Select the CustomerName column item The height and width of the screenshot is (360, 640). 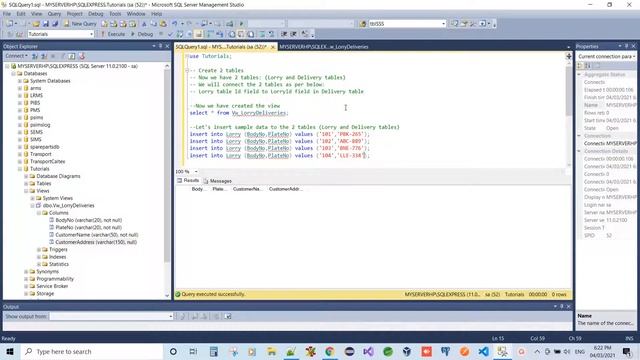tap(97, 235)
